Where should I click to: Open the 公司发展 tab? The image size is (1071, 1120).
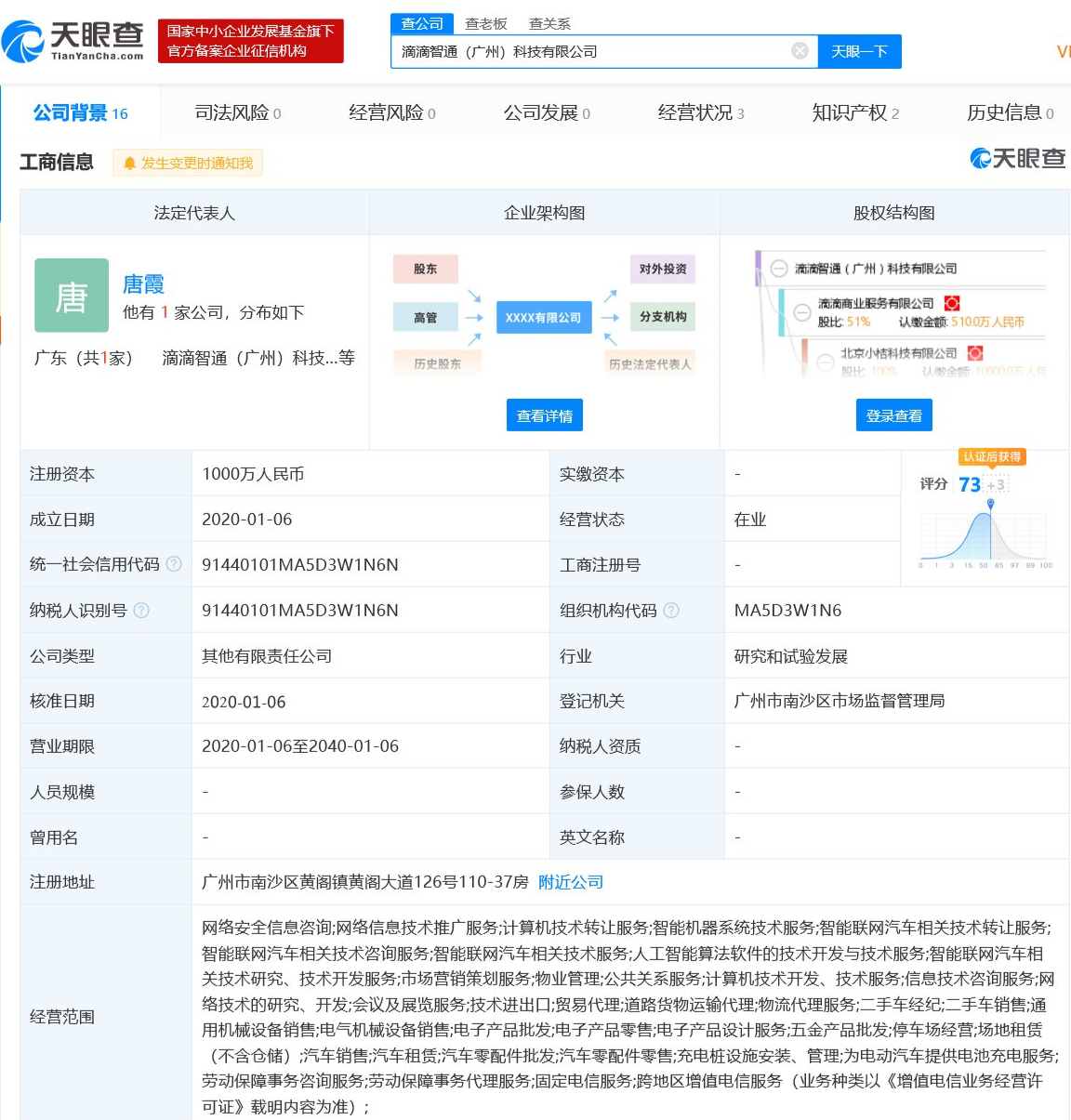coord(547,113)
